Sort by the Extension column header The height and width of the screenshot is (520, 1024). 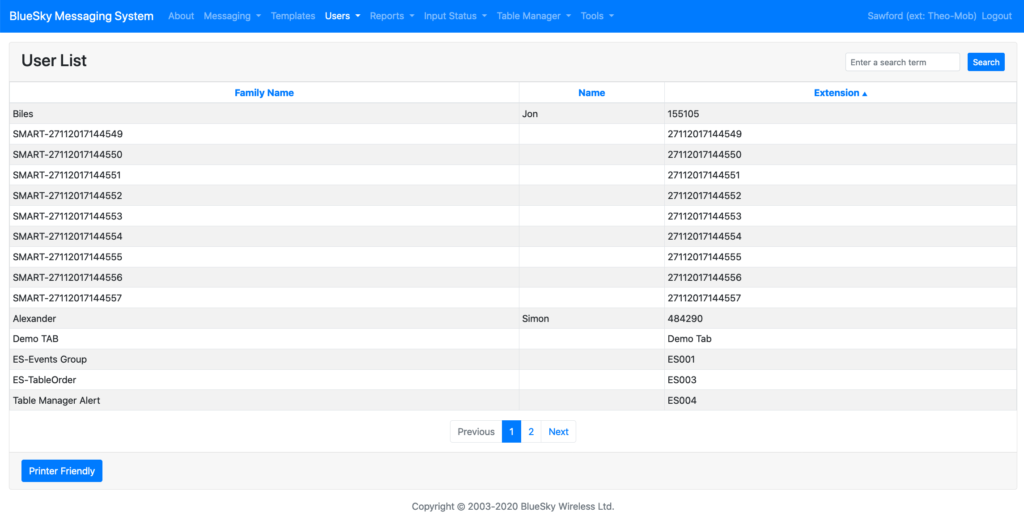click(x=836, y=93)
